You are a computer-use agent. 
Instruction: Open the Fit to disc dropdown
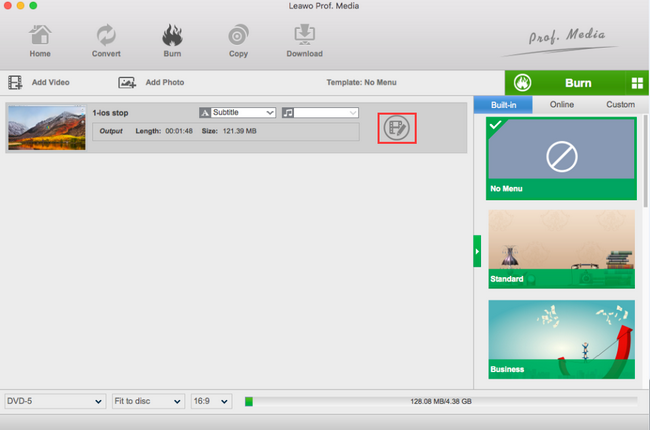pyautogui.click(x=148, y=401)
